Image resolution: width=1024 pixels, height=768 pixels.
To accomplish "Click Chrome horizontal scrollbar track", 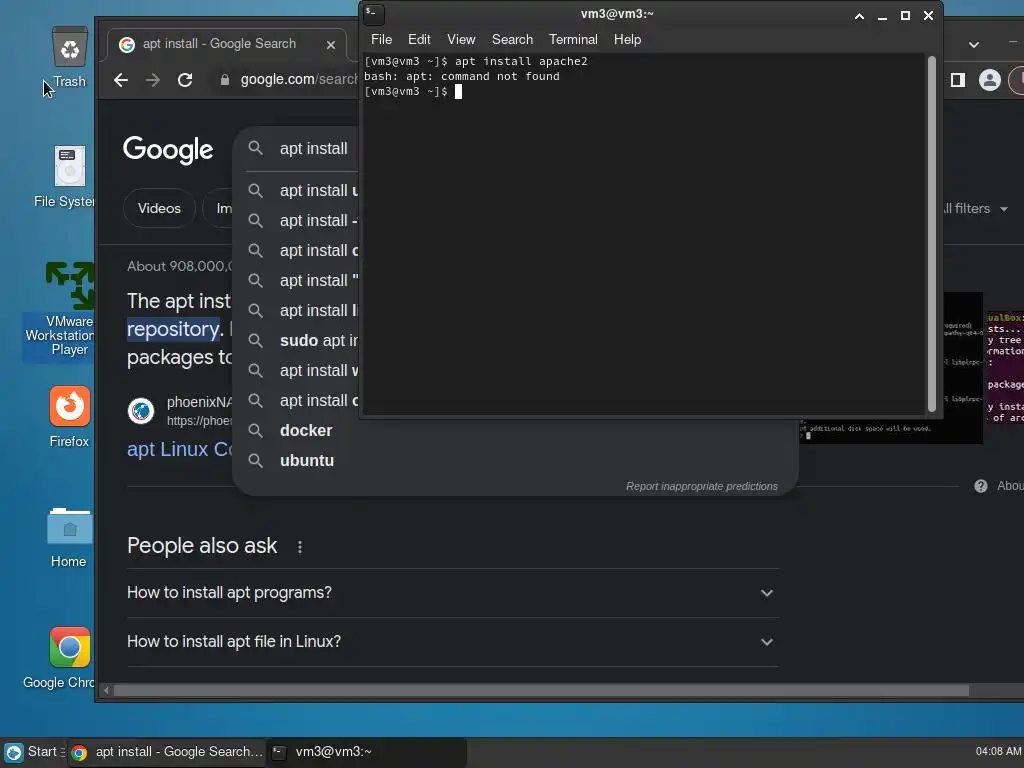I will tap(542, 690).
